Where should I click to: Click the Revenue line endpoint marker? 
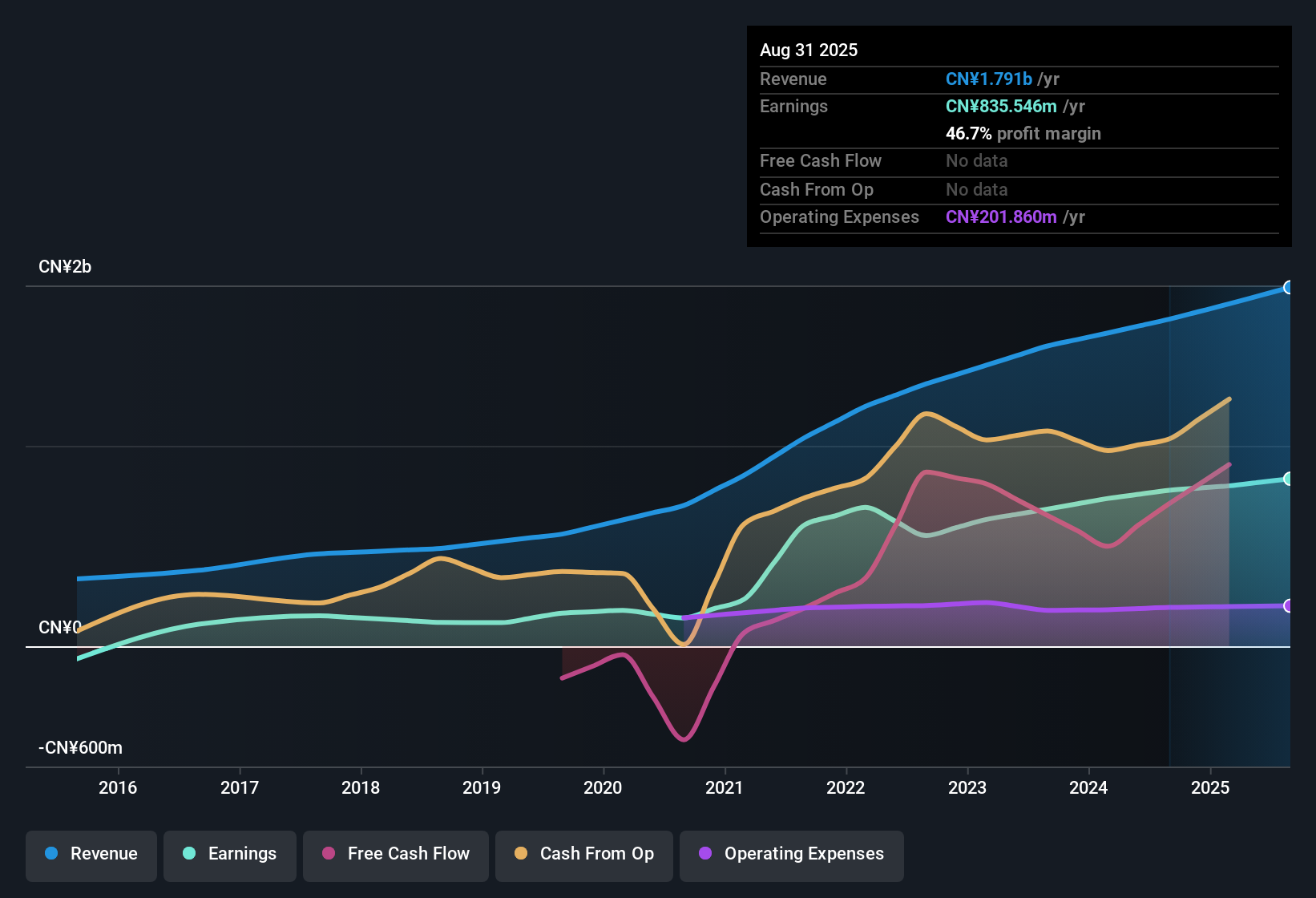(1288, 286)
